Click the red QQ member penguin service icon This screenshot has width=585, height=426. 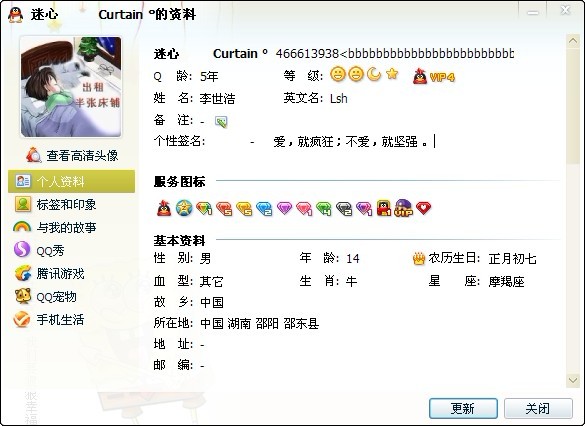164,208
